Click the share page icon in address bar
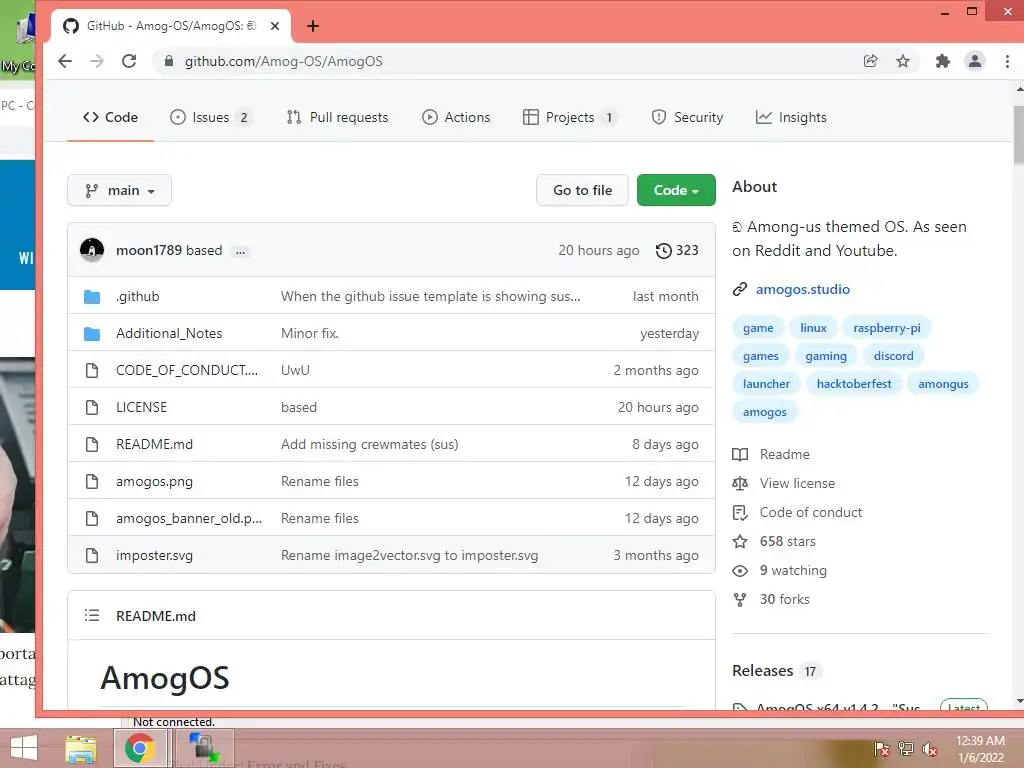 pos(871,61)
